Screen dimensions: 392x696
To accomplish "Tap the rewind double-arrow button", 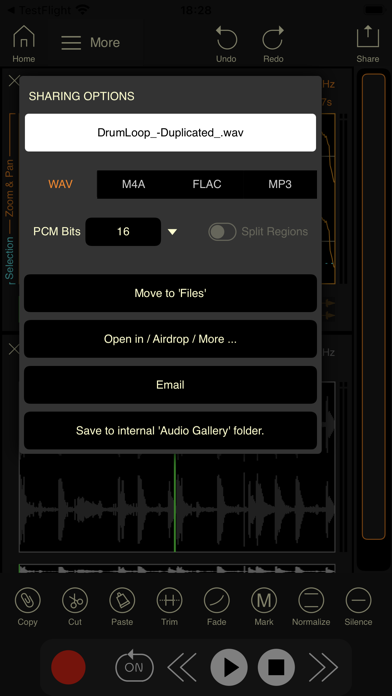I will (183, 667).
